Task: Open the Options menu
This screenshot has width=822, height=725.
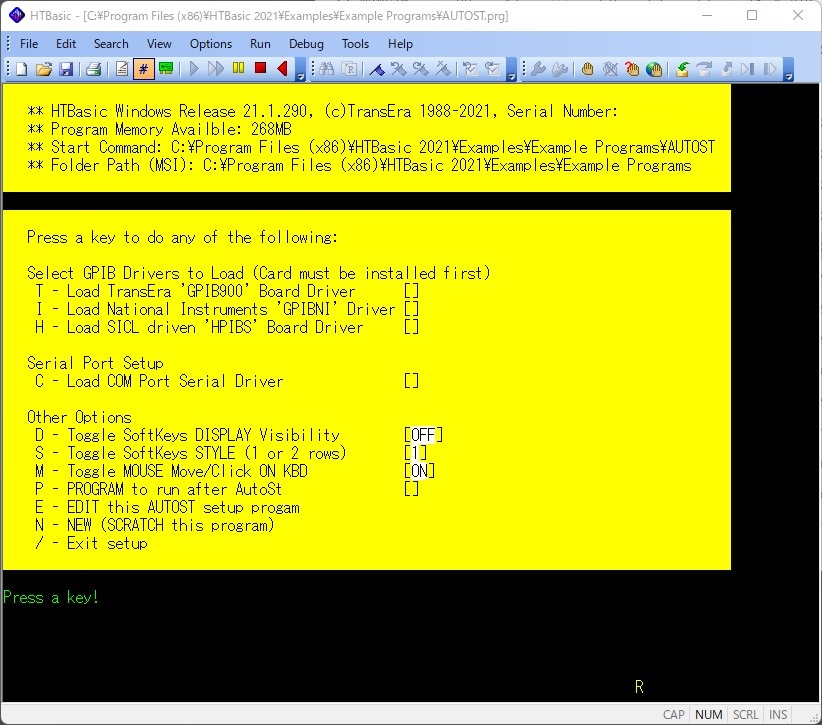Action: [211, 44]
